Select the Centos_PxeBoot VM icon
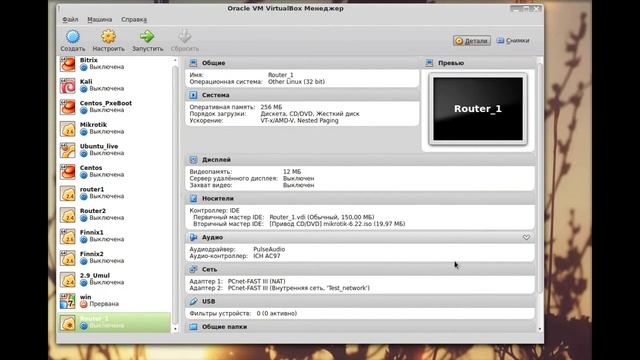The image size is (640, 360). 68,107
